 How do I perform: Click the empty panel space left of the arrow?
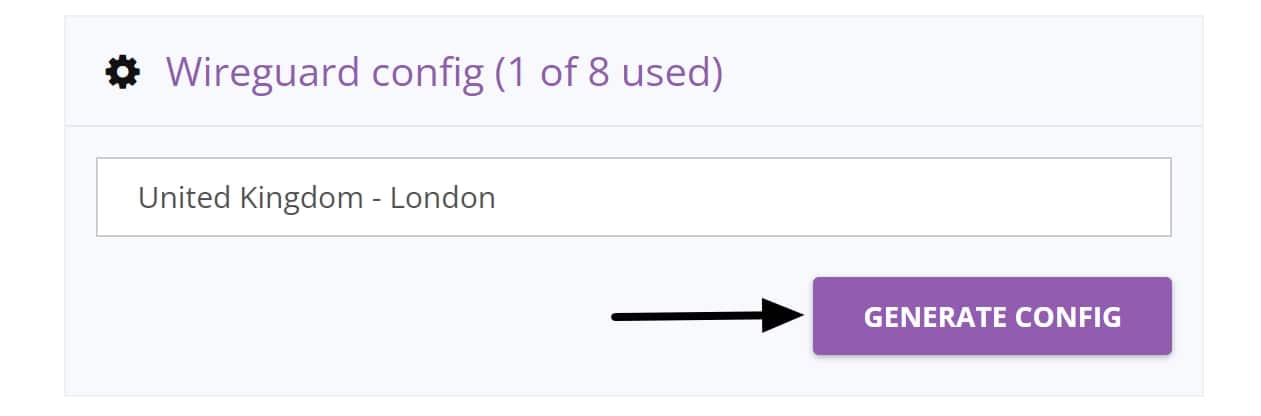point(340,316)
